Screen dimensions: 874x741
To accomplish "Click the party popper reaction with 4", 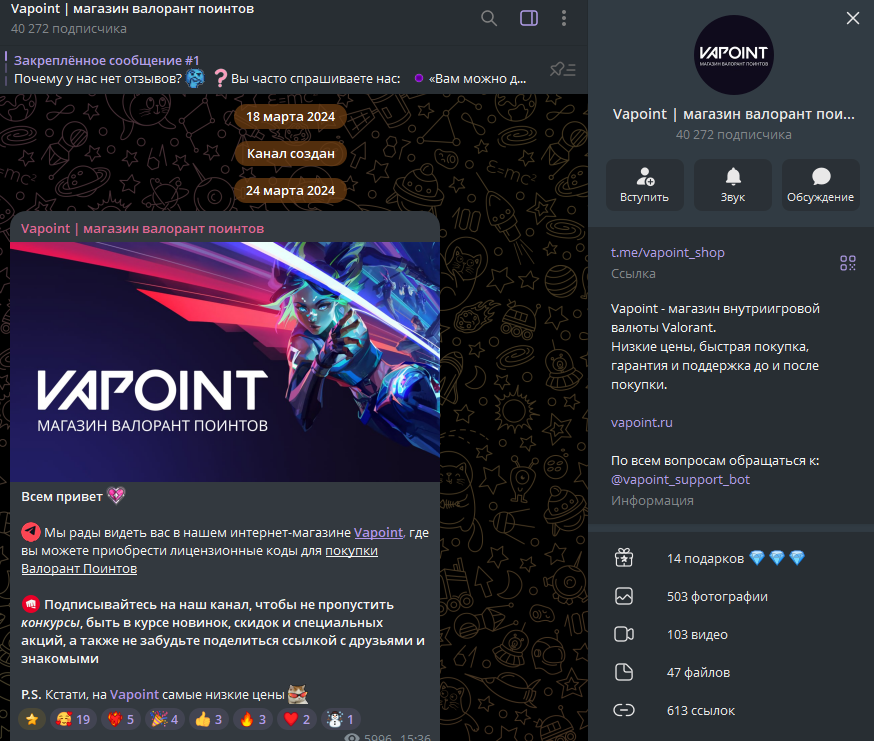I will (165, 719).
